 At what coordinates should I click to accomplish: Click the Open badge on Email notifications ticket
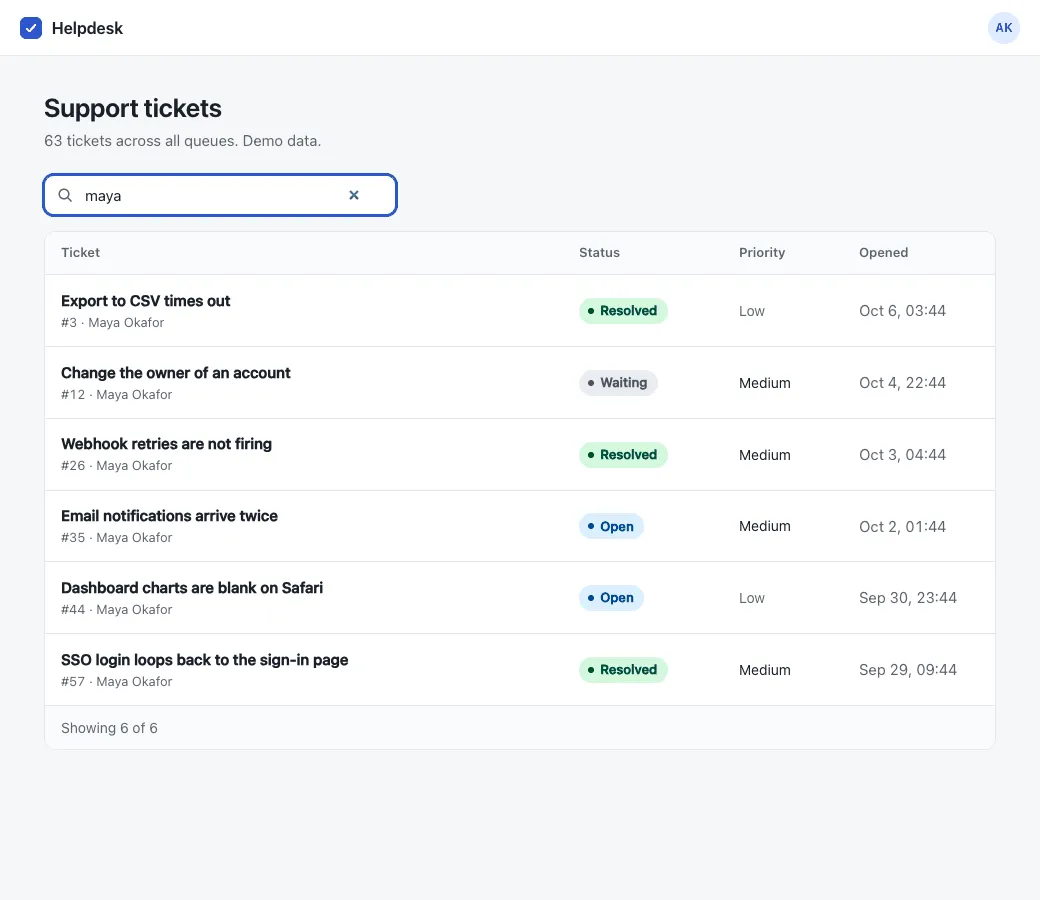pos(611,527)
